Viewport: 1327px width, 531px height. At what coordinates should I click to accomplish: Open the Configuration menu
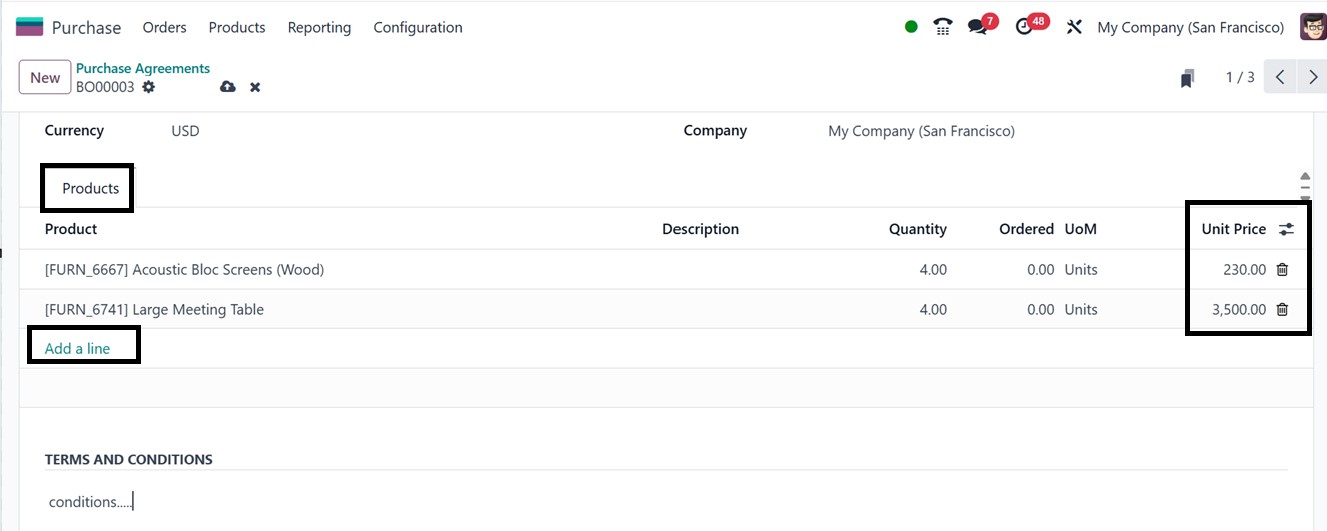point(418,27)
